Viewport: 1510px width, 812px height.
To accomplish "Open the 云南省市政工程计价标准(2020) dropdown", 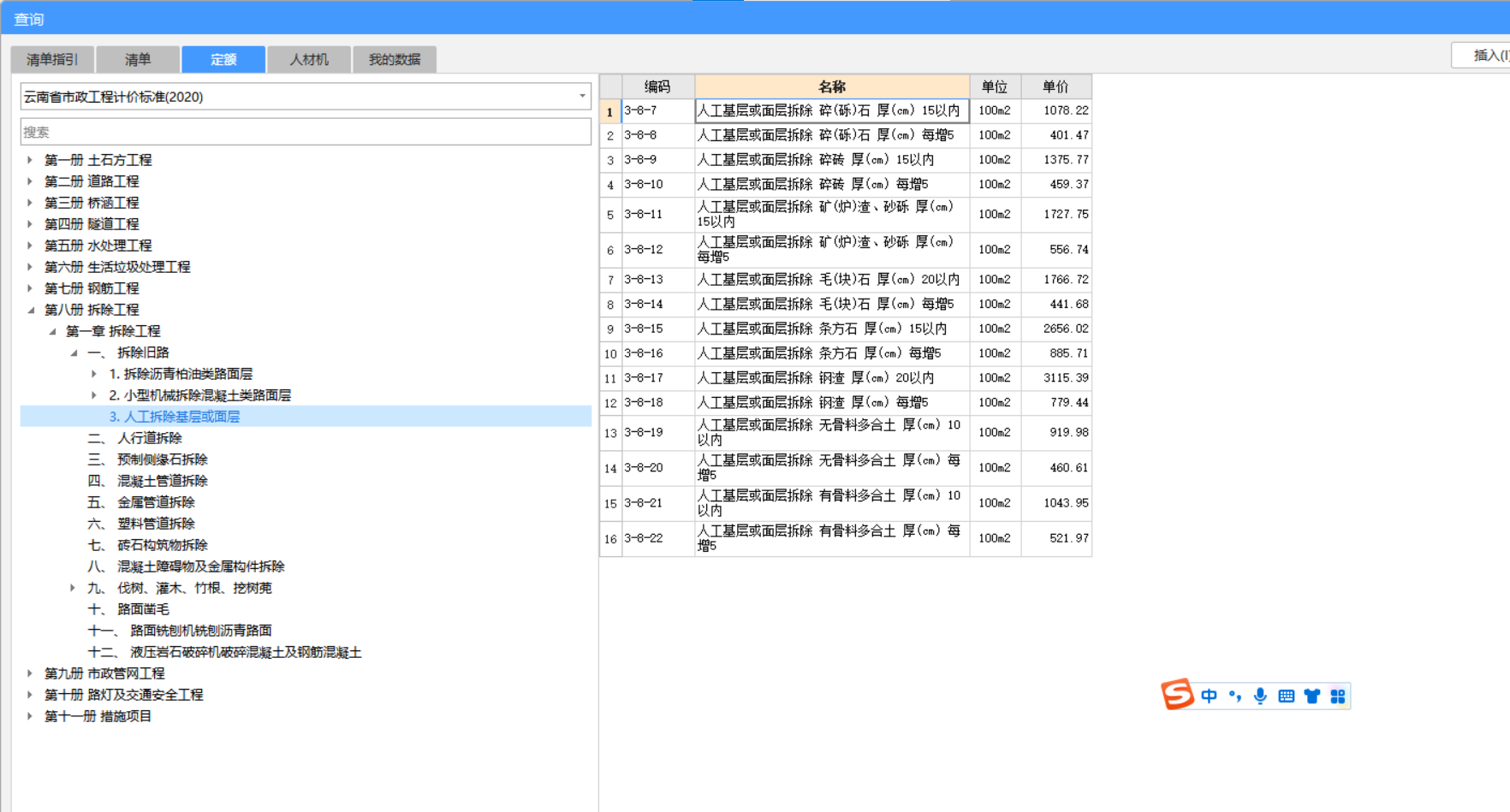I will click(x=582, y=96).
